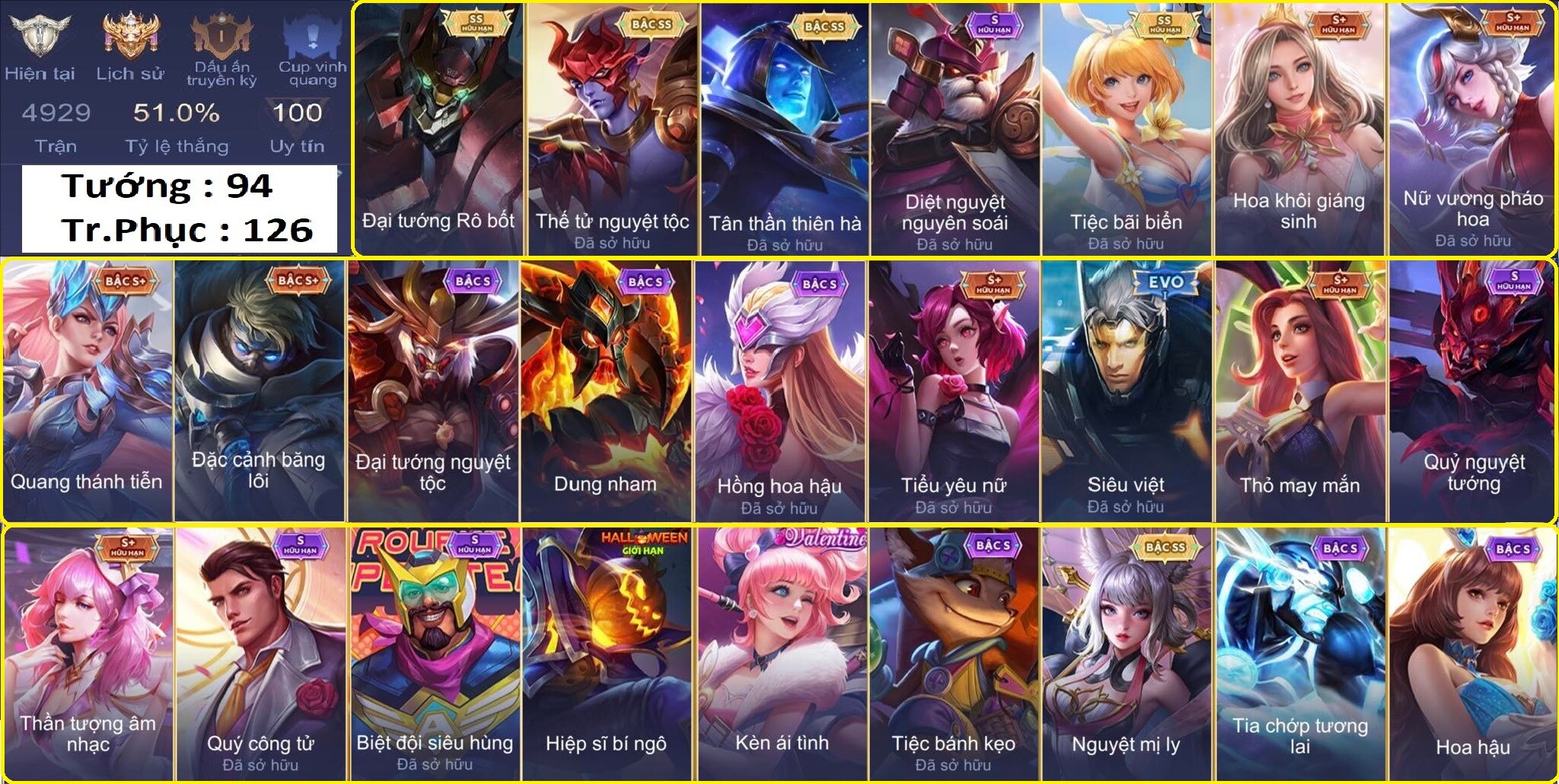1559x784 pixels.
Task: Open the Hoa khôi giáng sinh skin
Action: [1299, 129]
